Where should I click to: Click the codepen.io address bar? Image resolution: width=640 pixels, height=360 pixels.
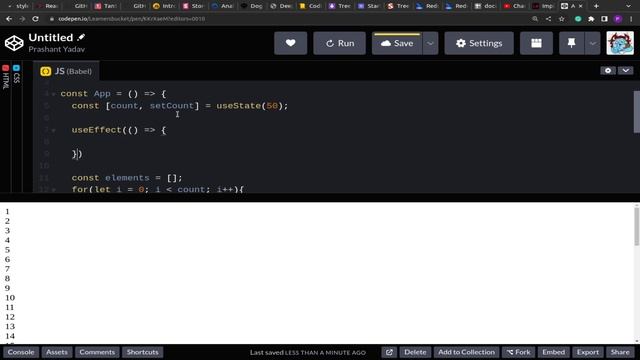point(286,19)
